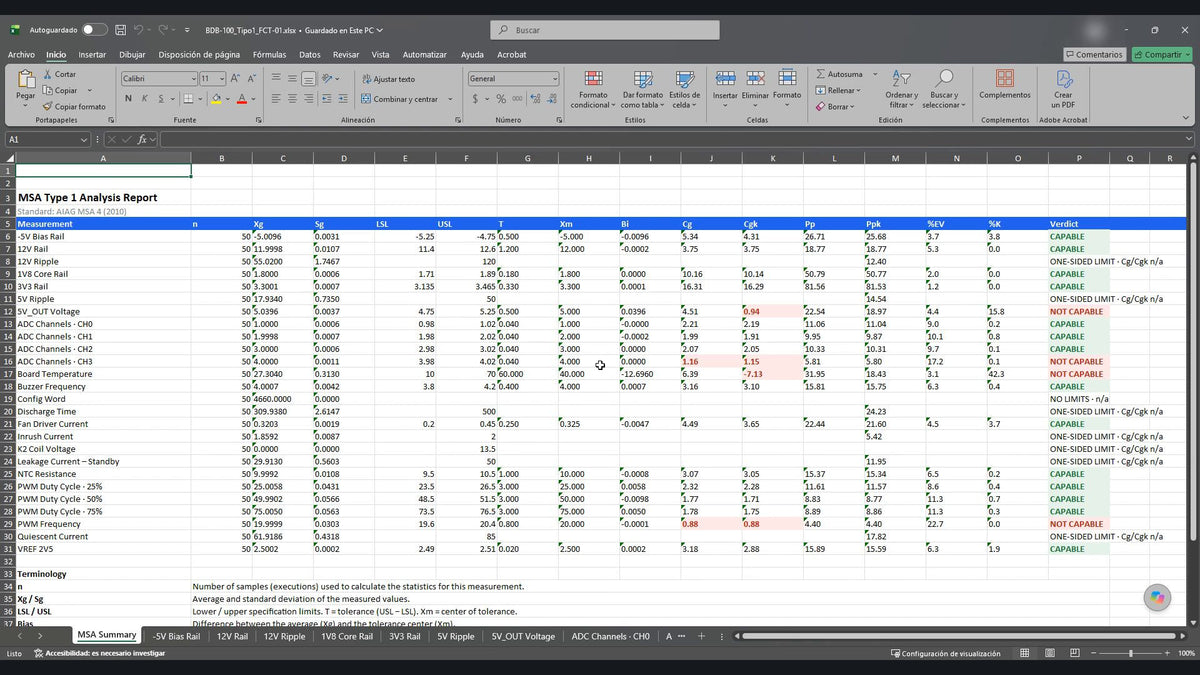Switch to 5V_OUT Voltage sheet tab

click(x=522, y=636)
